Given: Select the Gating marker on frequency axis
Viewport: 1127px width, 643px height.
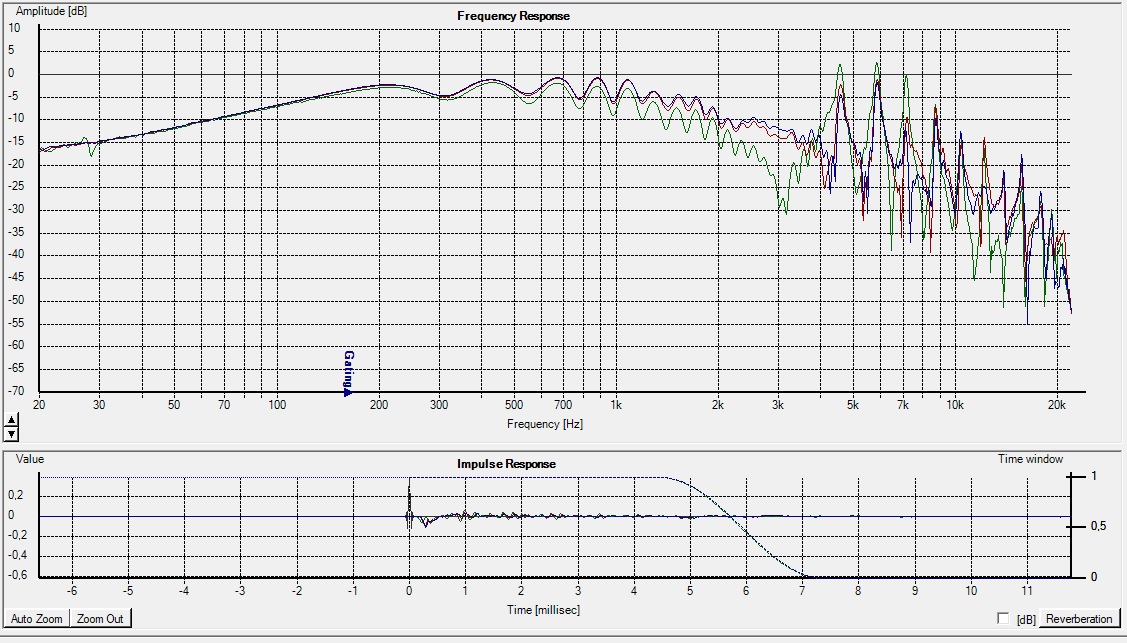Looking at the screenshot, I should pyautogui.click(x=348, y=374).
